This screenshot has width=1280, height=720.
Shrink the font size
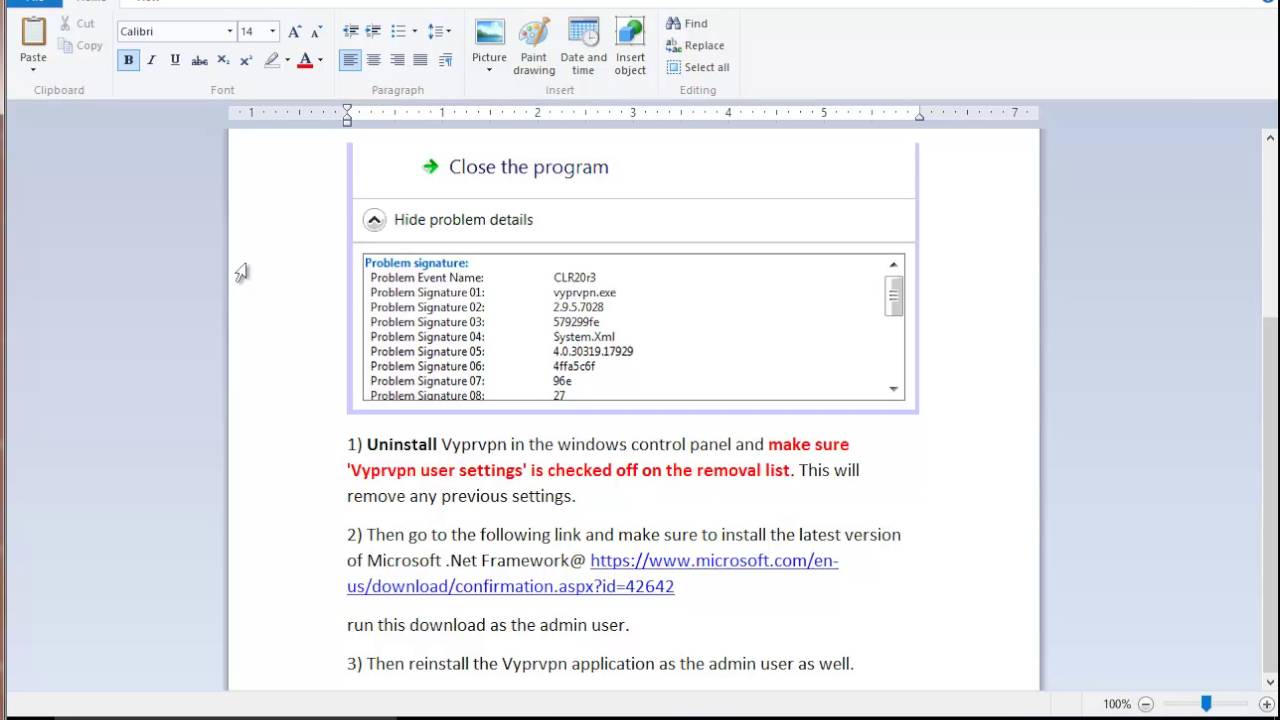[x=316, y=32]
